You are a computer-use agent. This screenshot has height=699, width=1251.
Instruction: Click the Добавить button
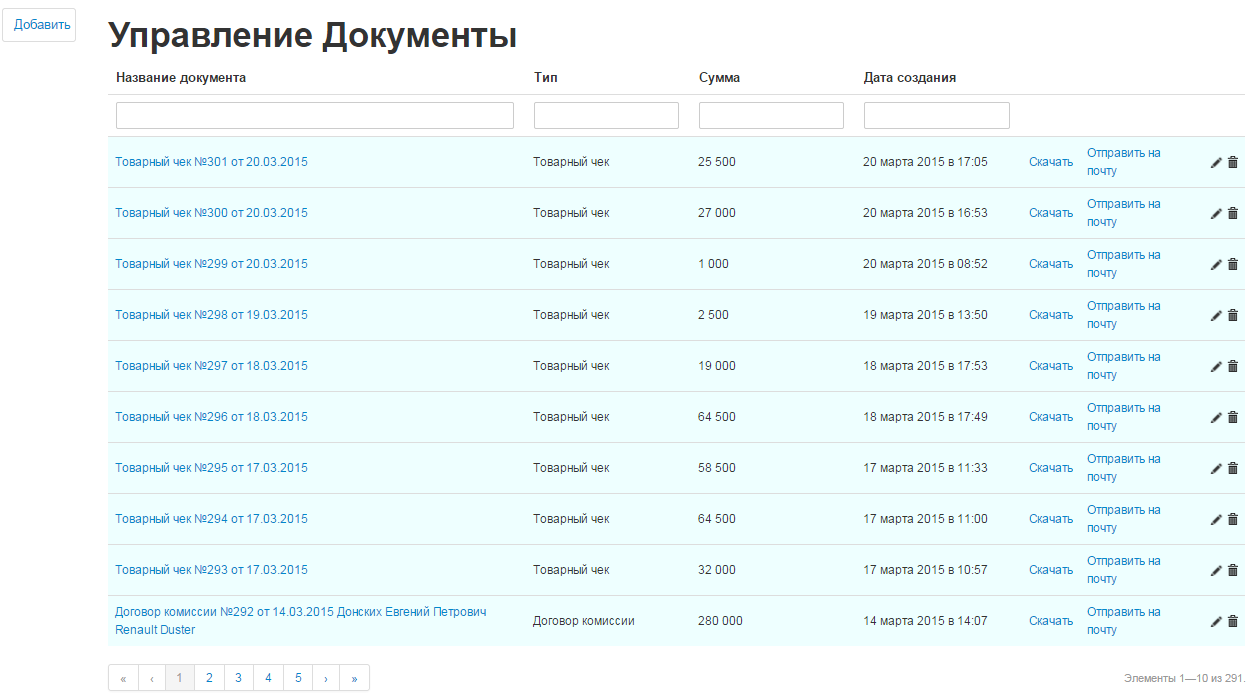pos(39,25)
